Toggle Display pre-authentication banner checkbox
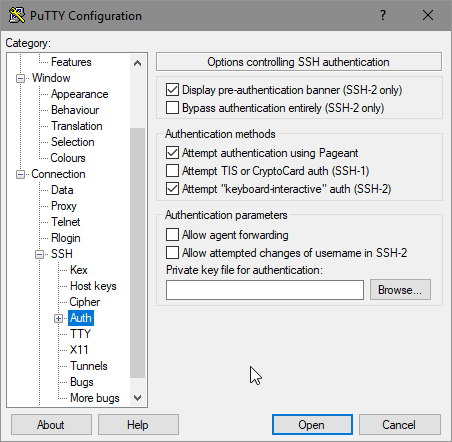Screen dimensions: 452x442 pos(172,90)
